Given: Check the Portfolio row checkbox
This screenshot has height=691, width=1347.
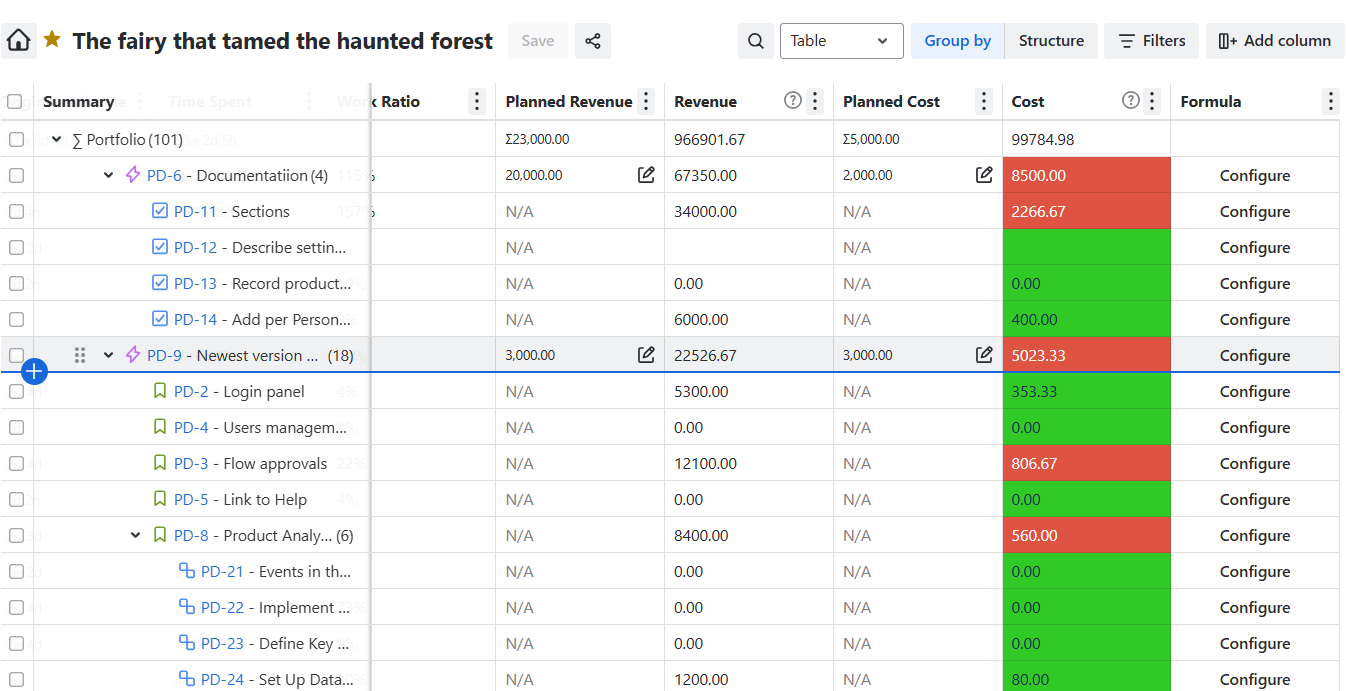Looking at the screenshot, I should 16,139.
